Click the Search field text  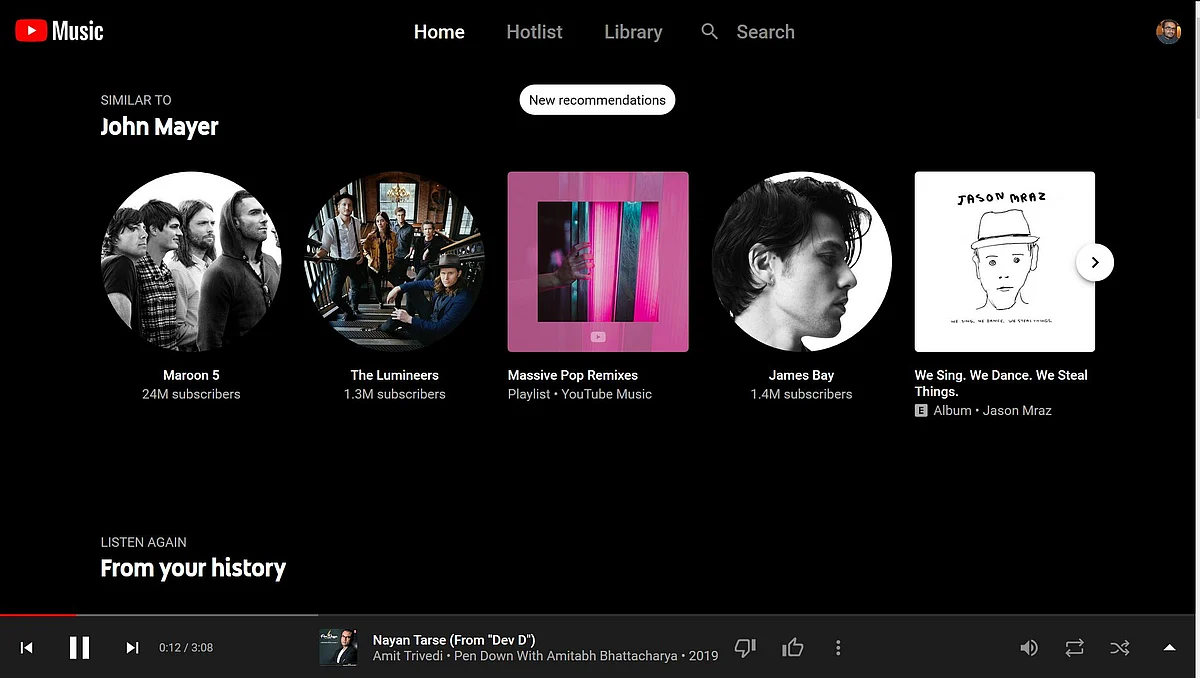765,32
